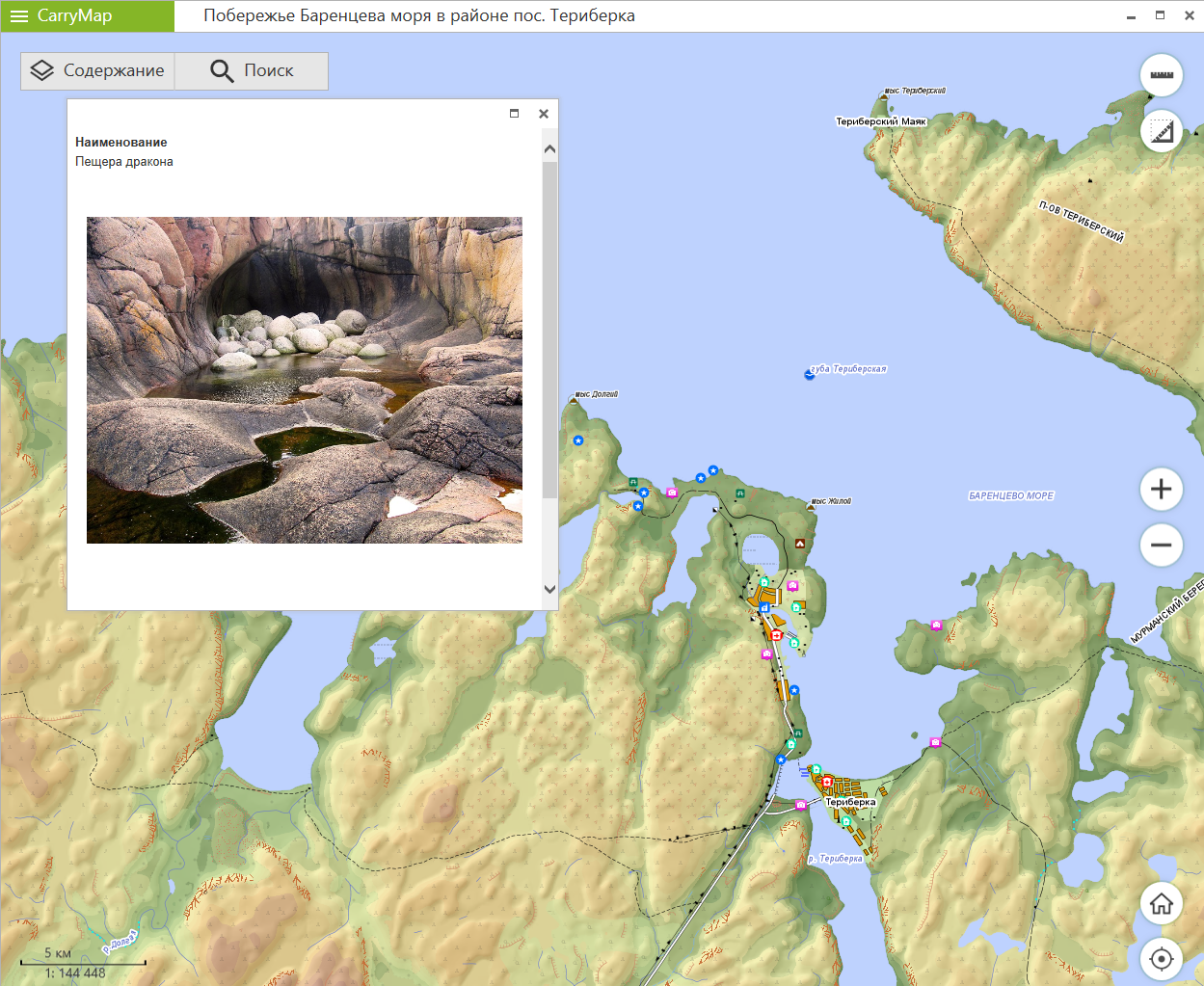Screen dimensions: 1204x986
Task: Select the area measurement tool icon
Action: pyautogui.click(x=1162, y=132)
